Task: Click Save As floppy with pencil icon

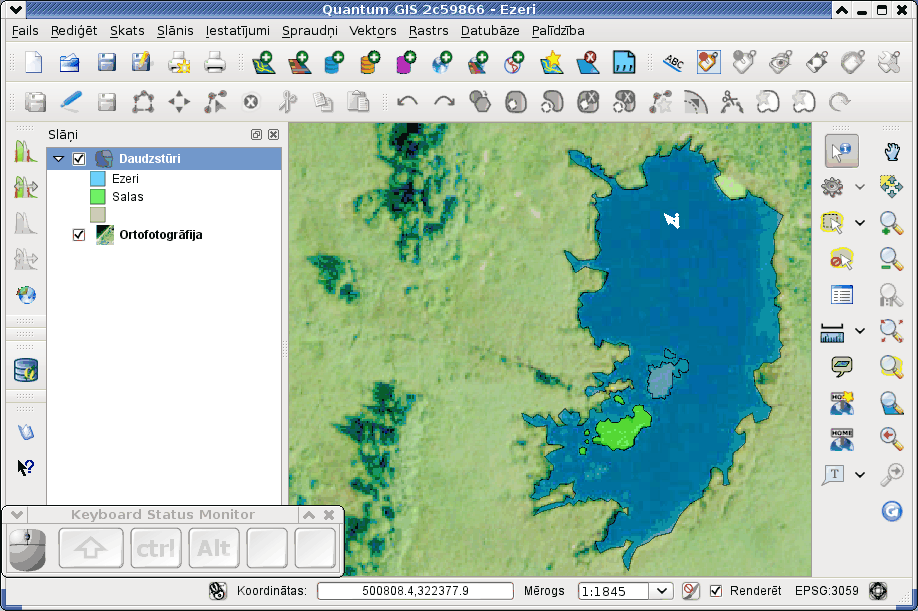Action: coord(141,63)
